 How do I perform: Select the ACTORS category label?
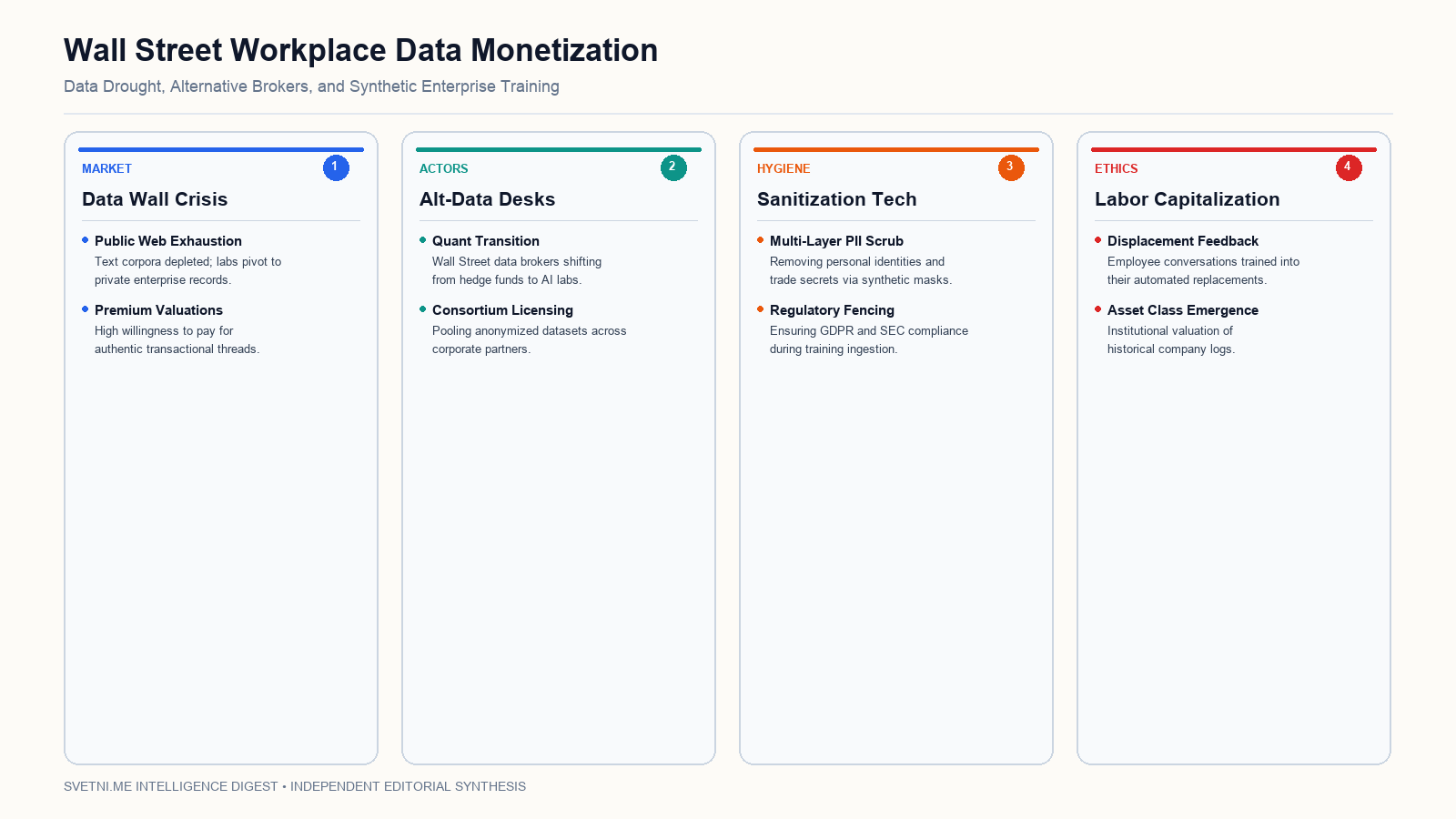(444, 168)
